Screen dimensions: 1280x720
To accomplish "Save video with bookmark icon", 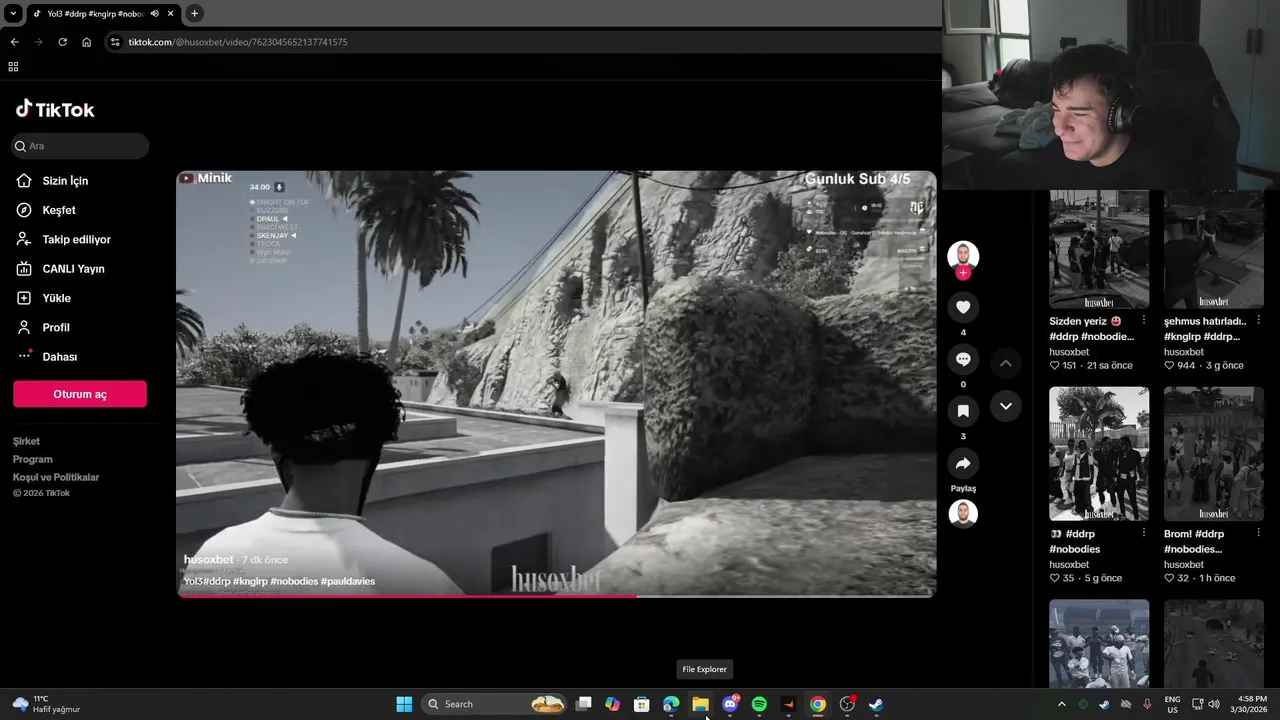I will (x=963, y=411).
